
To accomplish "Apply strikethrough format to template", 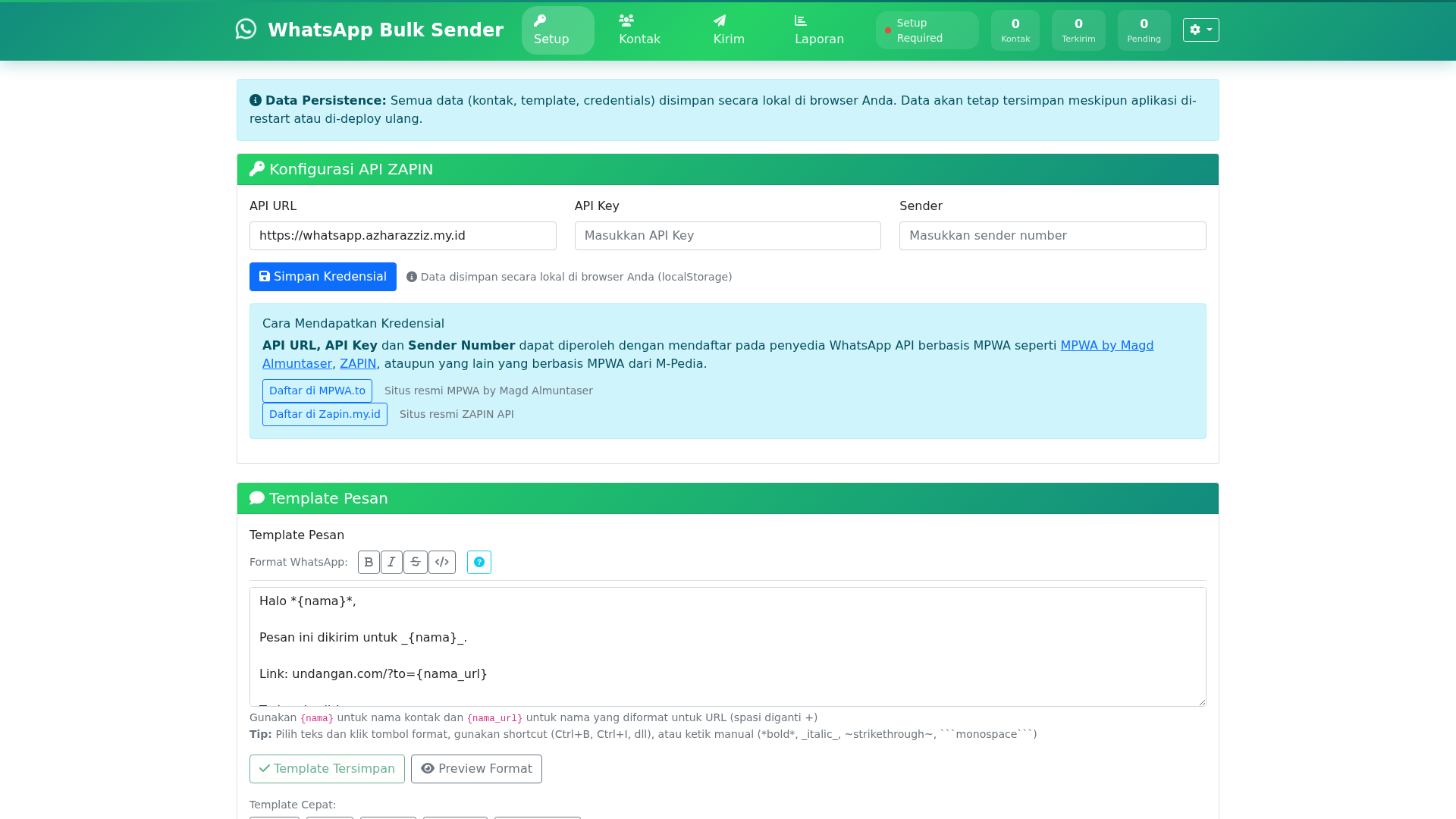I will tap(416, 563).
